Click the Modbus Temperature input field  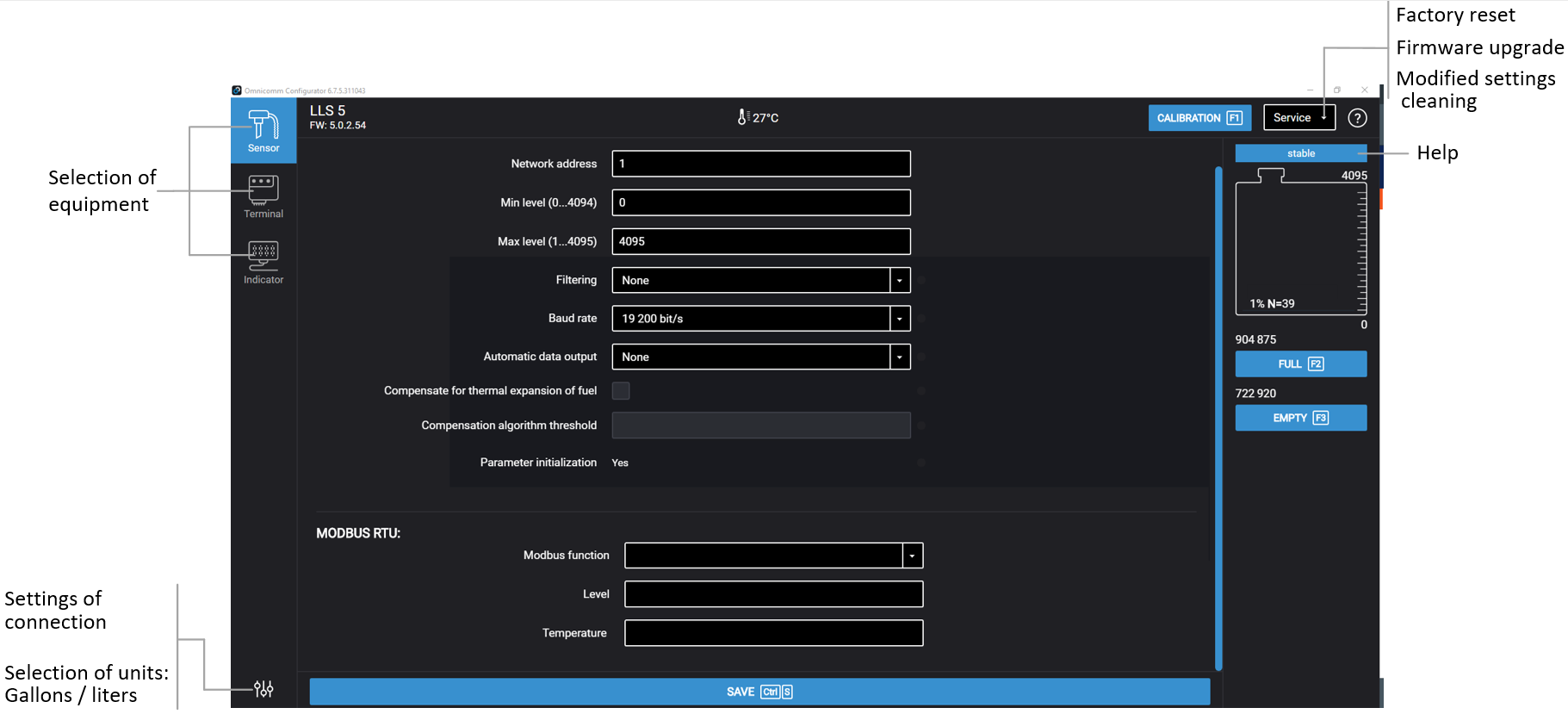coord(774,633)
